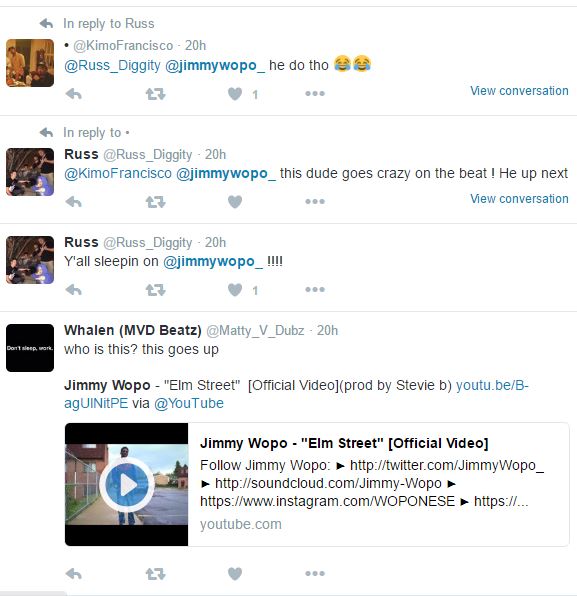The height and width of the screenshot is (596, 577).
Task: Reply to "Y'all sleepin on" tweet
Action: click(x=74, y=290)
